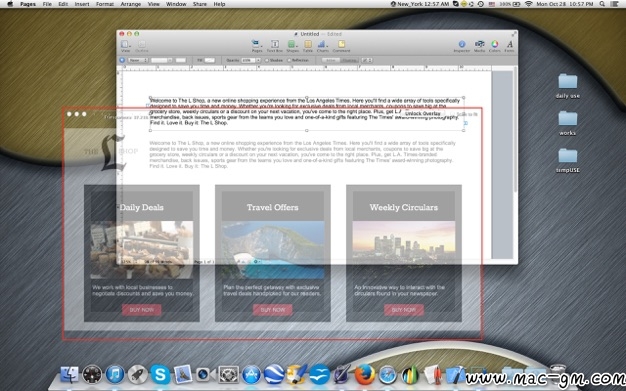The image size is (626, 391).
Task: Click the Travel Offers BUY NOW button
Action: pyautogui.click(x=273, y=310)
